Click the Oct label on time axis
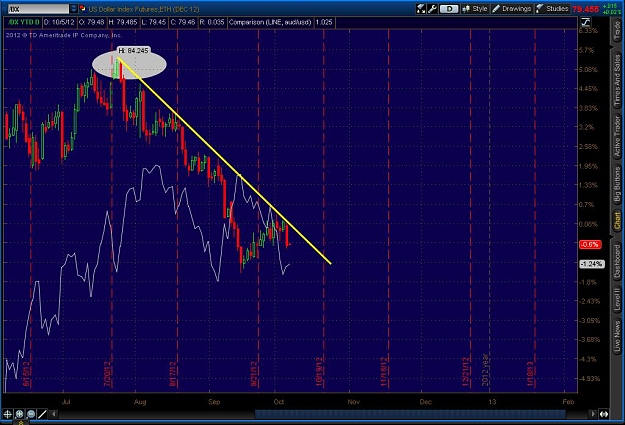 [279, 401]
